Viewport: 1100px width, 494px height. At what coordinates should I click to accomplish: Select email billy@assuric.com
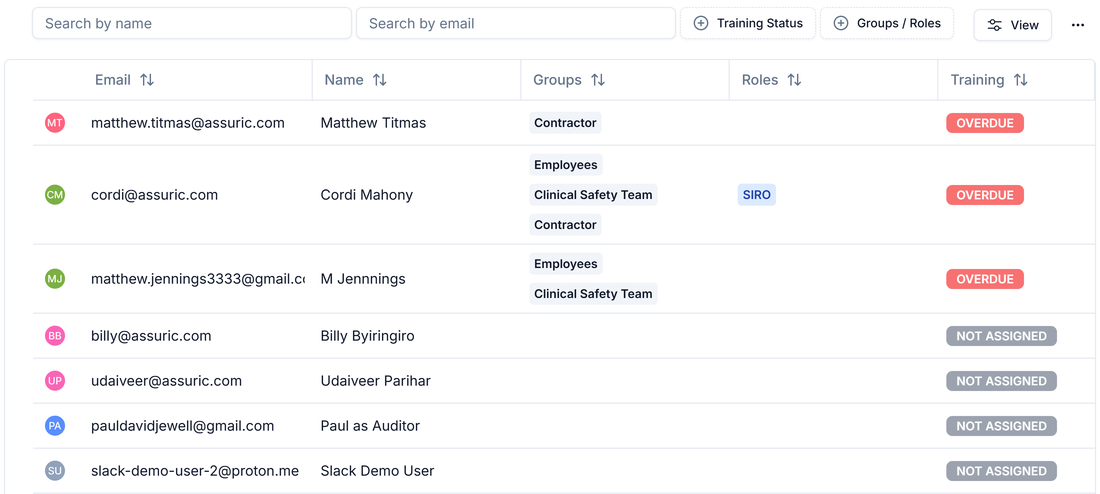[x=152, y=336]
